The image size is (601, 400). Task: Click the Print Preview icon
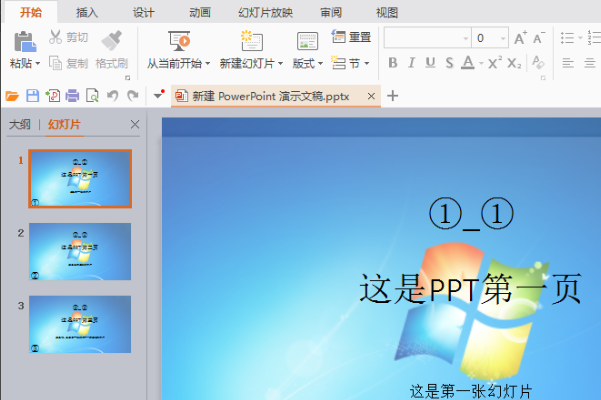point(92,95)
